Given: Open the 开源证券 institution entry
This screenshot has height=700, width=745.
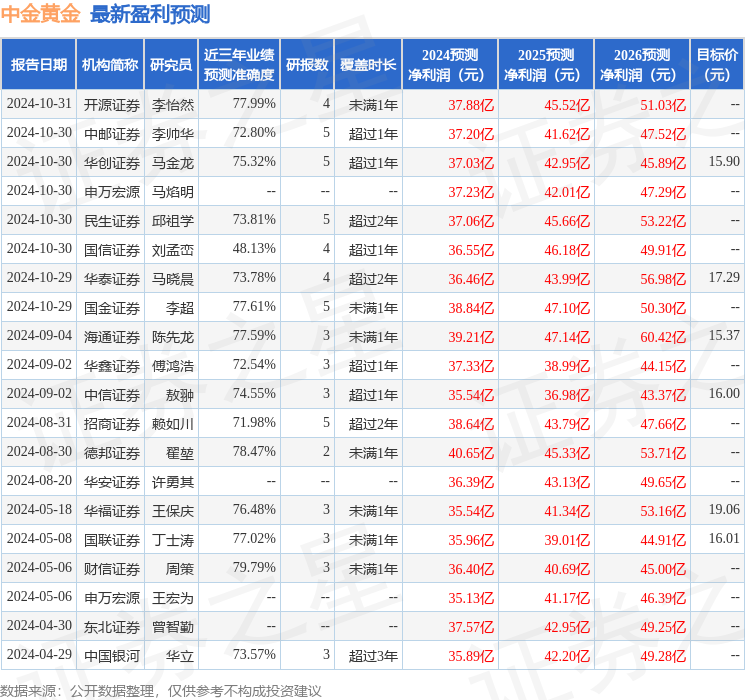Looking at the screenshot, I should [x=111, y=104].
